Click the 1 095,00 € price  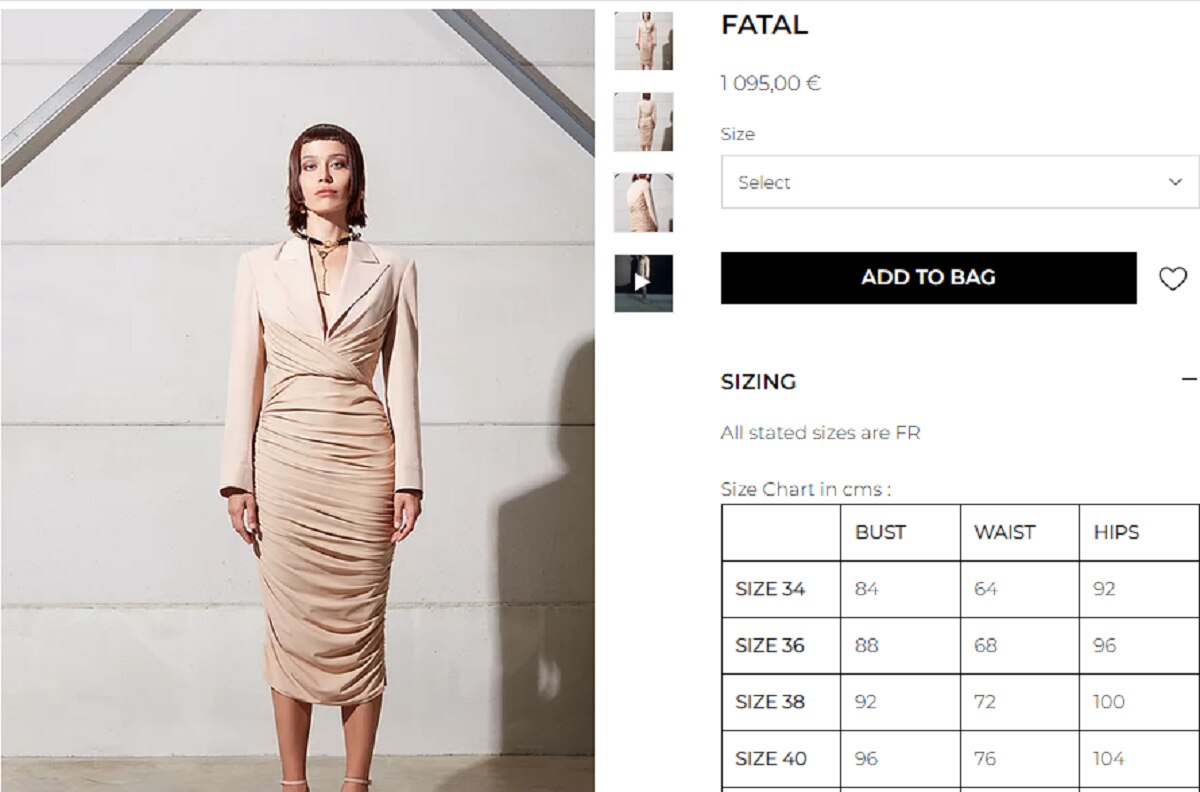click(x=770, y=83)
